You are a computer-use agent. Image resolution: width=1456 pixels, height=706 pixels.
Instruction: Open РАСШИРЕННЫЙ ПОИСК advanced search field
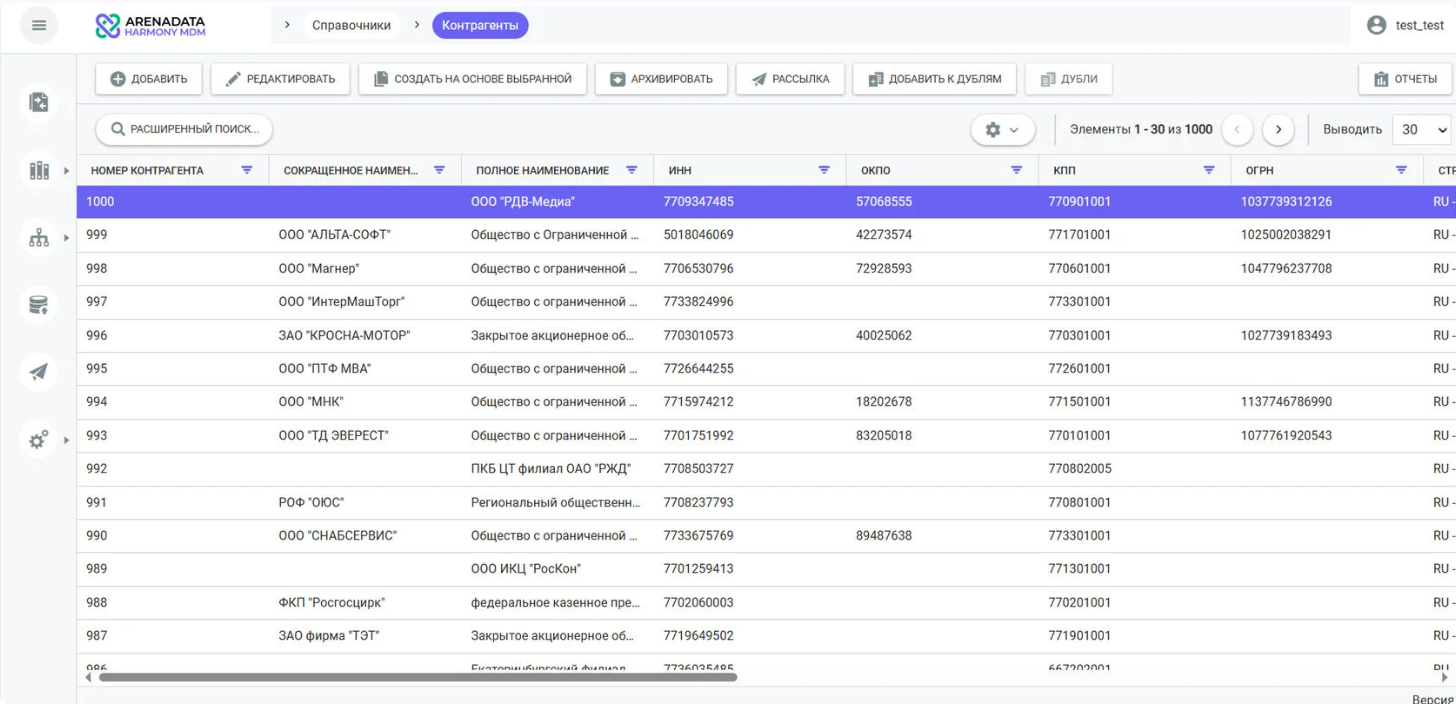[x=184, y=129]
